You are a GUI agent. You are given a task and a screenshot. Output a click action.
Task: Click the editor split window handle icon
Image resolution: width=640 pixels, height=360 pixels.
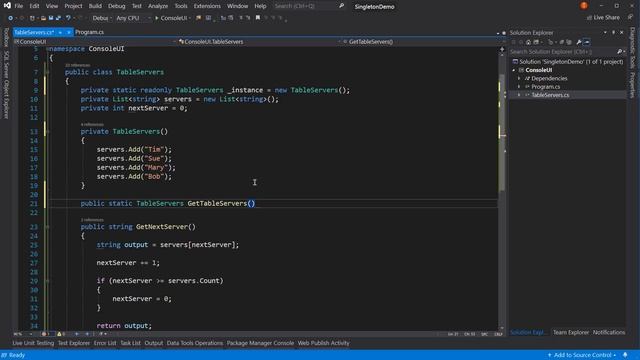coord(502,49)
